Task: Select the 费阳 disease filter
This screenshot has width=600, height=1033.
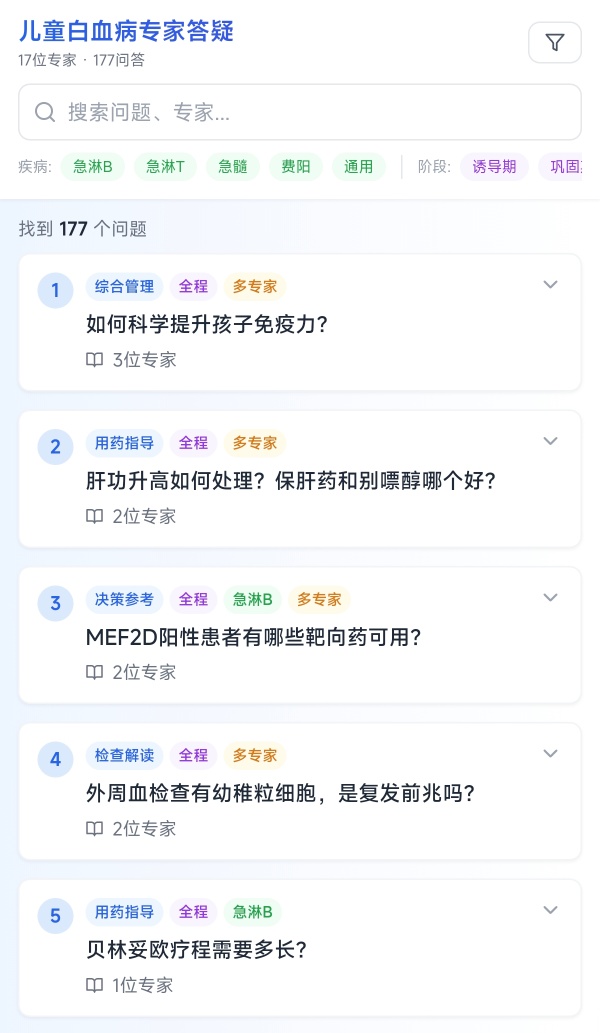Action: (x=296, y=167)
